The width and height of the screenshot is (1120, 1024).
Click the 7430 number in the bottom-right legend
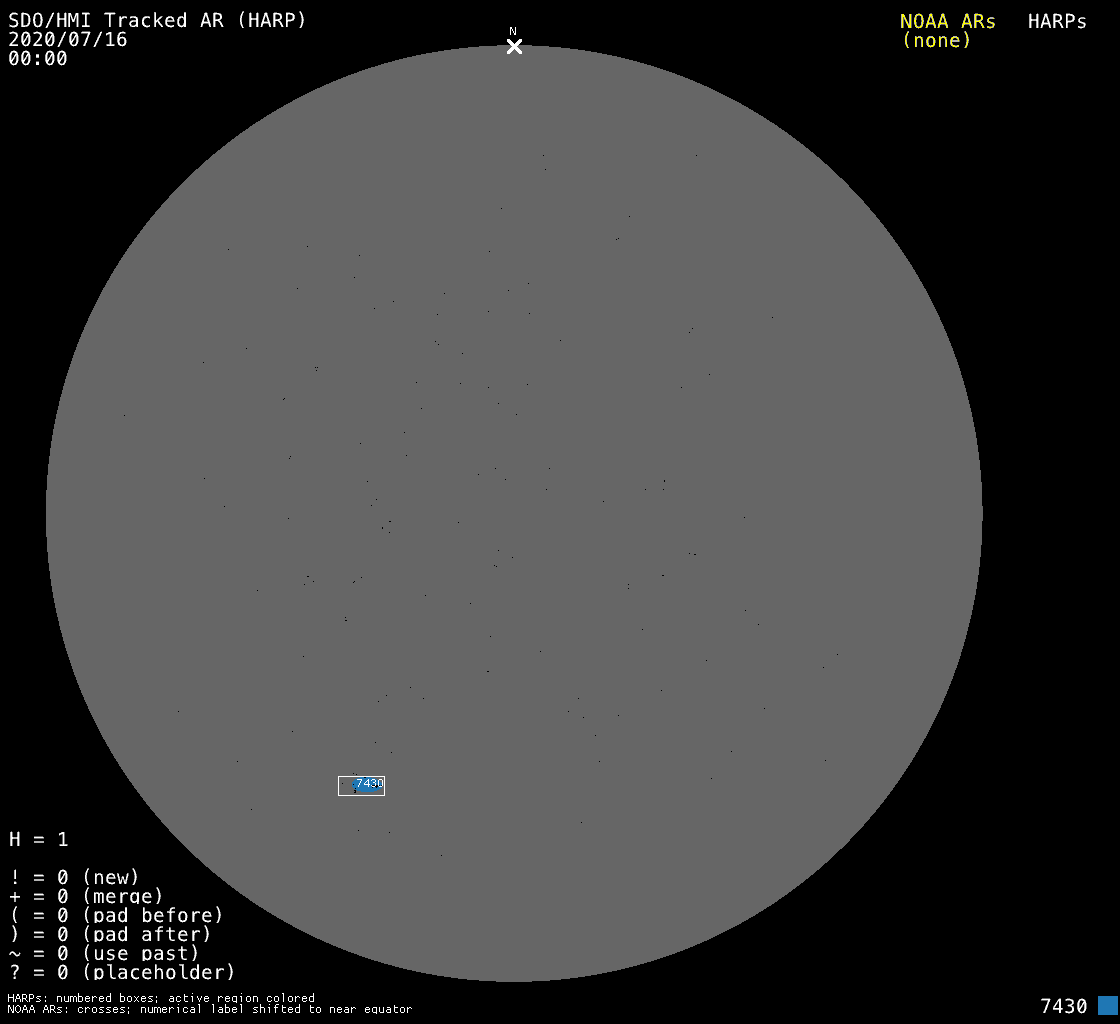[1063, 1006]
